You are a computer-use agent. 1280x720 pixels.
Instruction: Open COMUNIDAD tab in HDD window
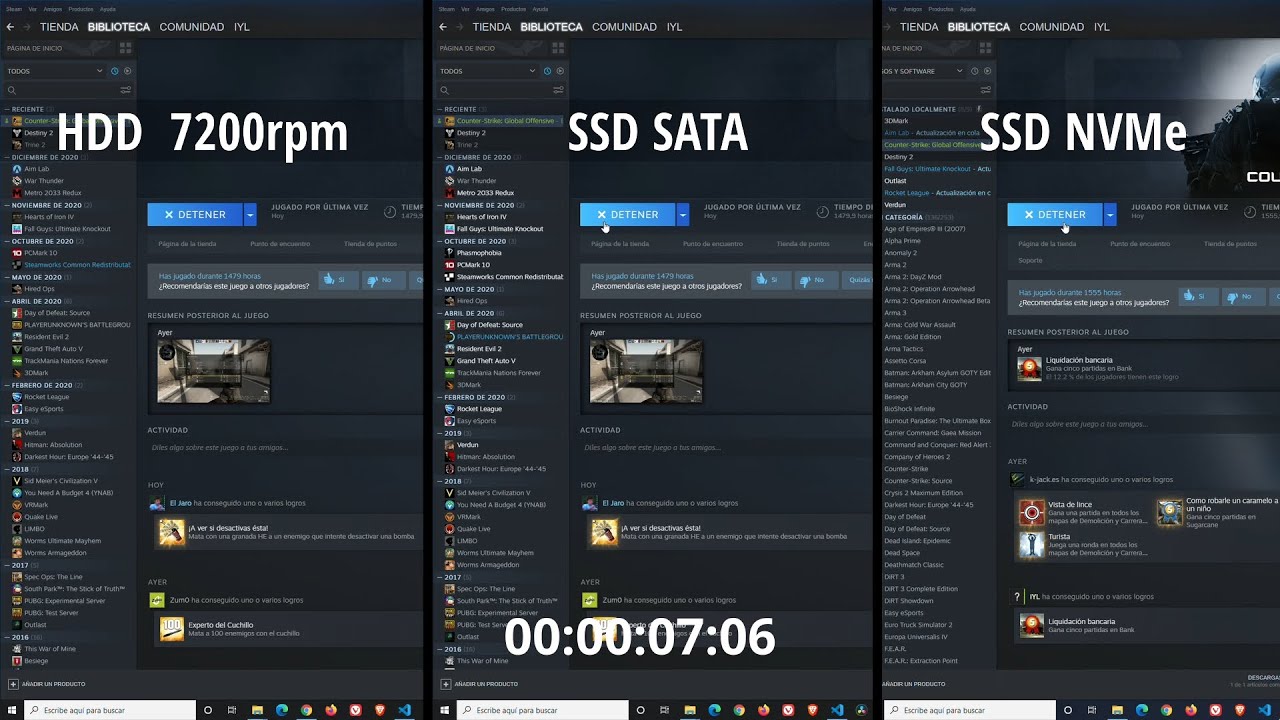(x=191, y=27)
